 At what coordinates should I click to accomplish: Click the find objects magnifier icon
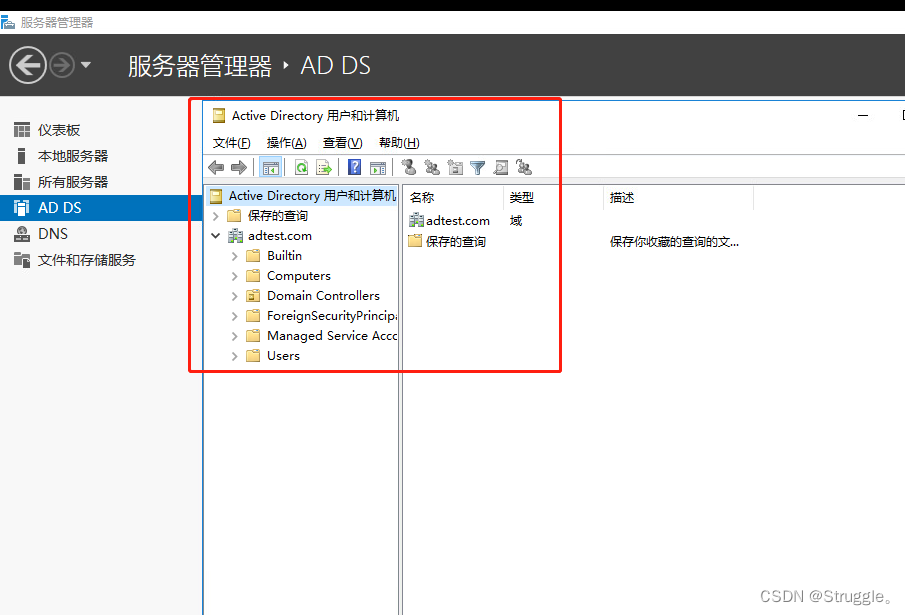click(501, 168)
